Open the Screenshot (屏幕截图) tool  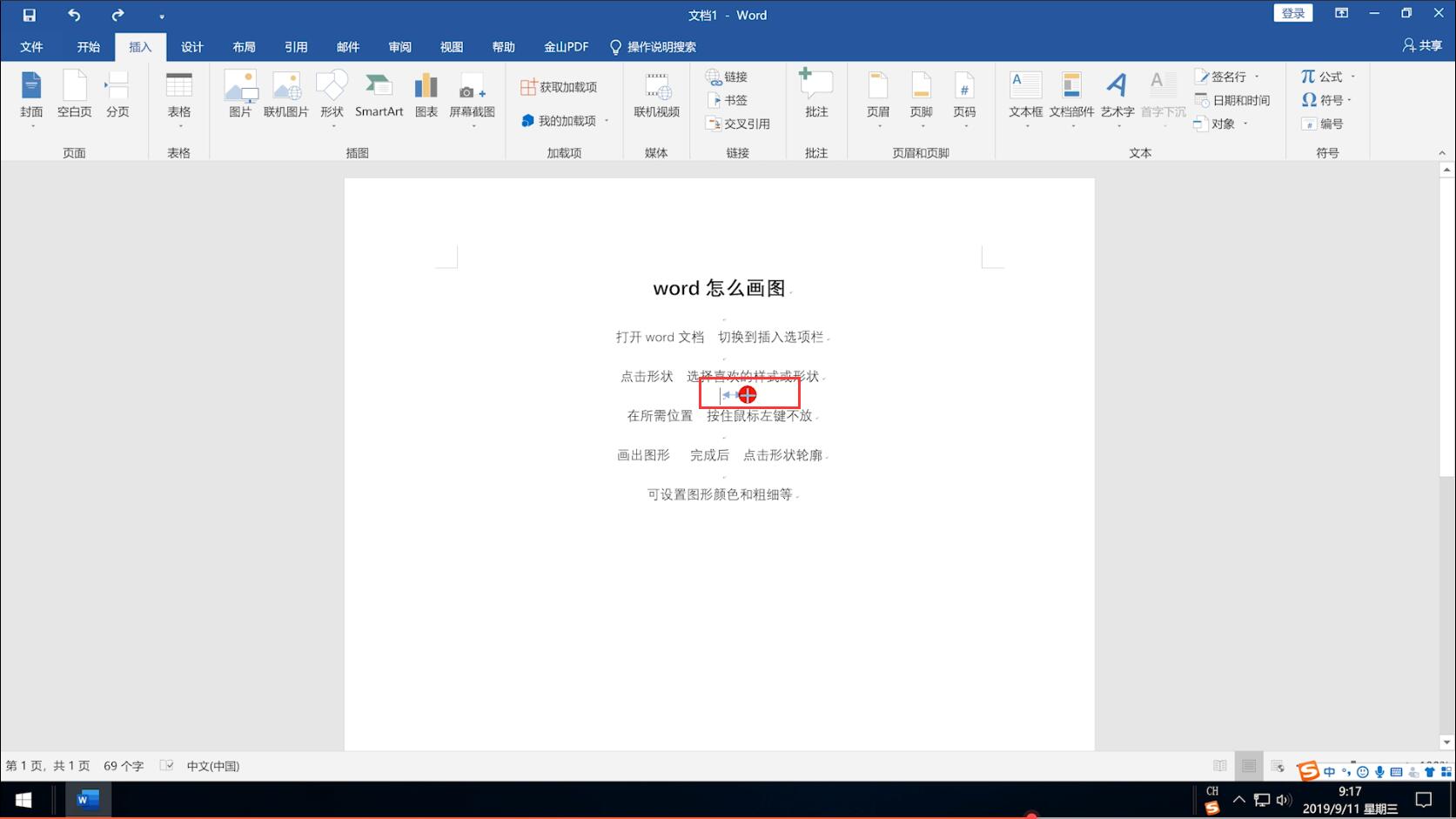[472, 98]
